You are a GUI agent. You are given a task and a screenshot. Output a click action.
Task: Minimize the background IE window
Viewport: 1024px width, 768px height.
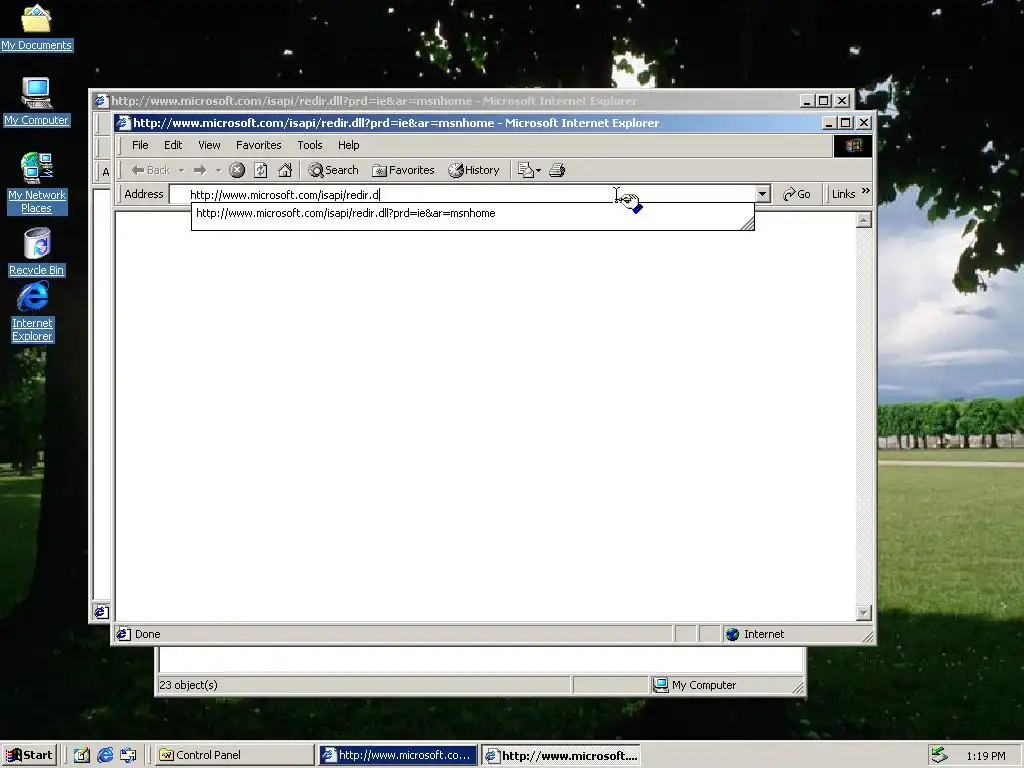807,101
